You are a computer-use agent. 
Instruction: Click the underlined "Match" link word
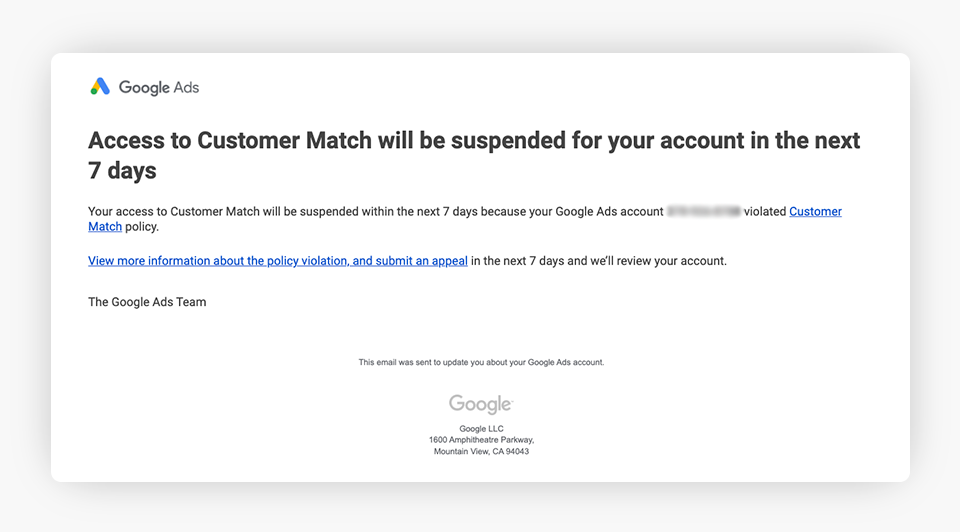(105, 227)
